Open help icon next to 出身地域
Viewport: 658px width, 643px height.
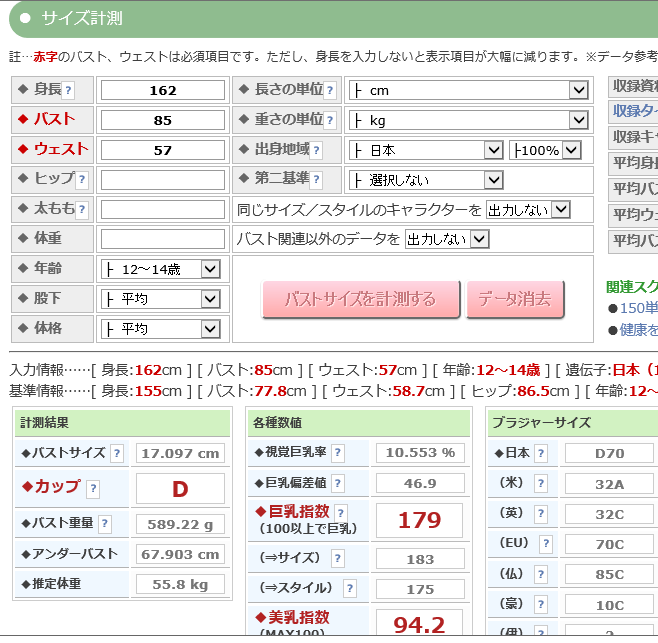(x=316, y=150)
